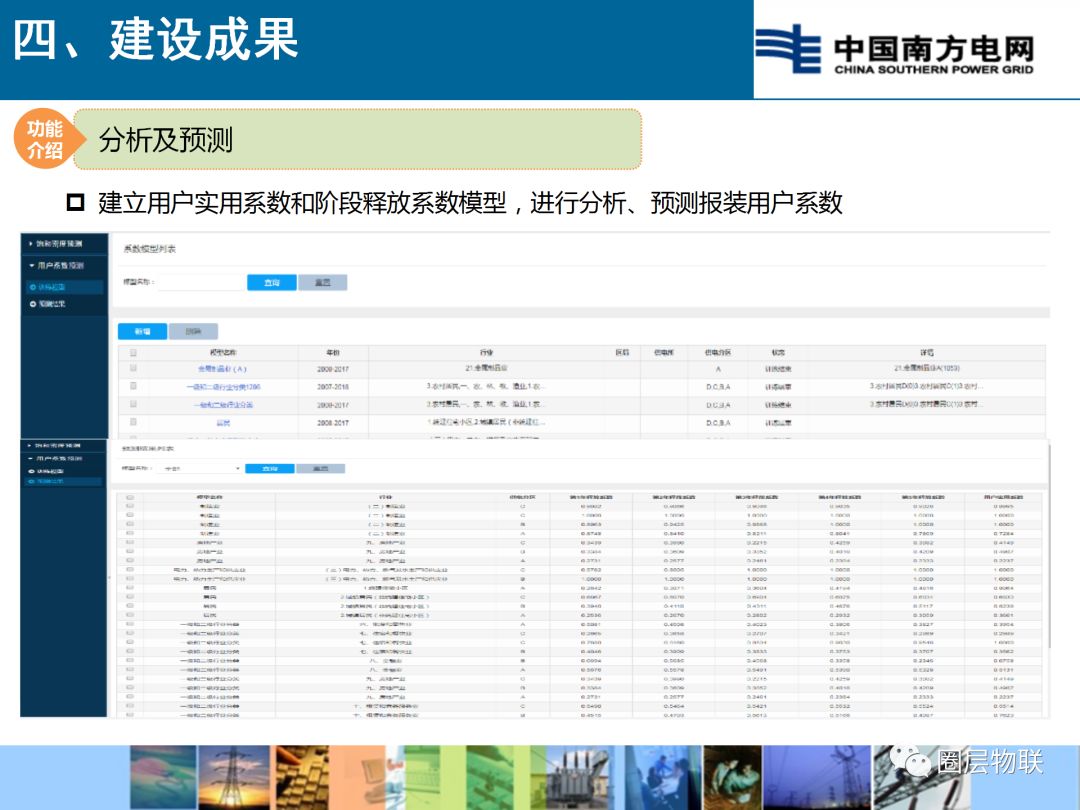Click the China Southern Power Grid logo
Image resolution: width=1080 pixels, height=810 pixels.
click(x=895, y=49)
